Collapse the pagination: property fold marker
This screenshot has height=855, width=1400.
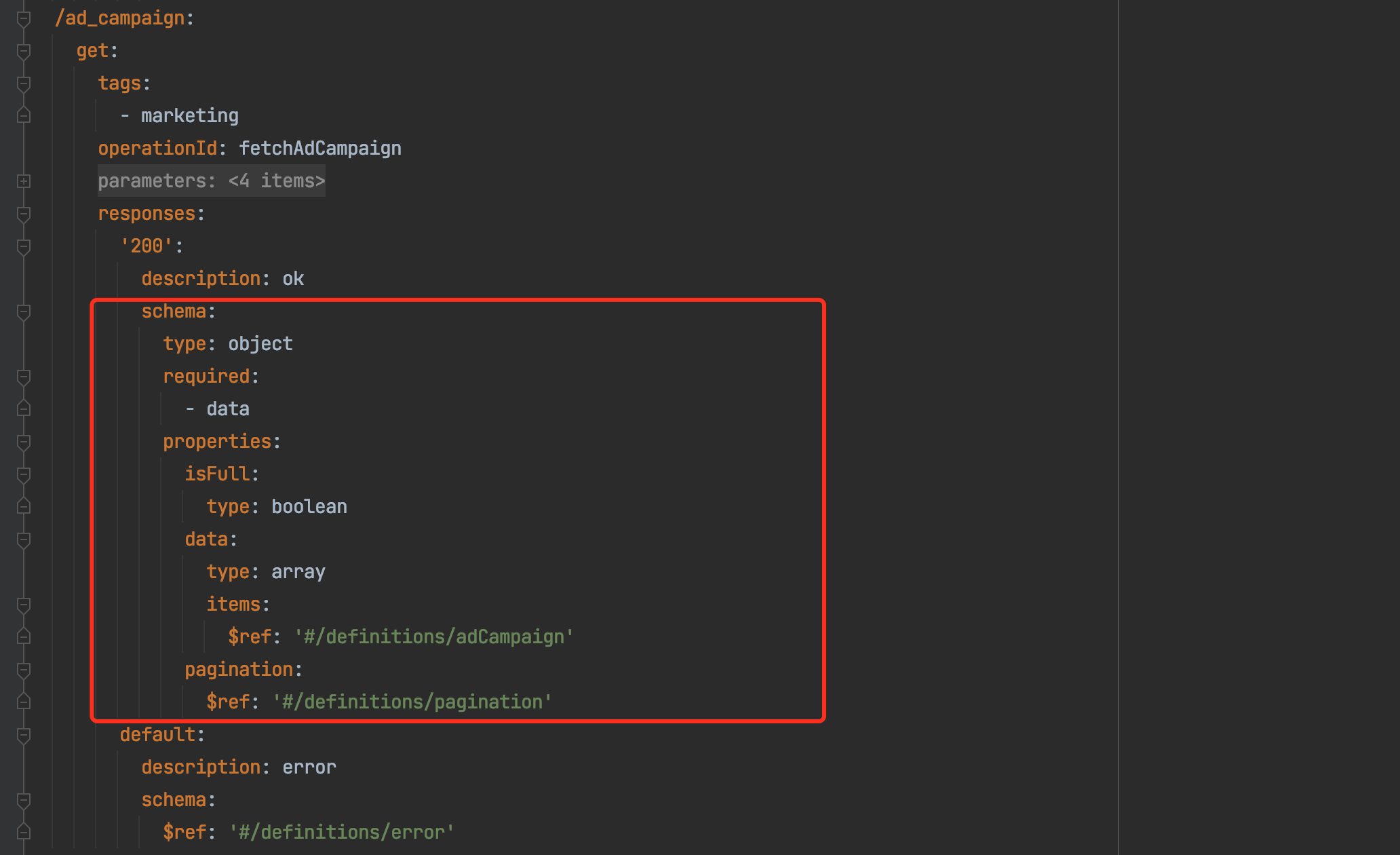[24, 670]
